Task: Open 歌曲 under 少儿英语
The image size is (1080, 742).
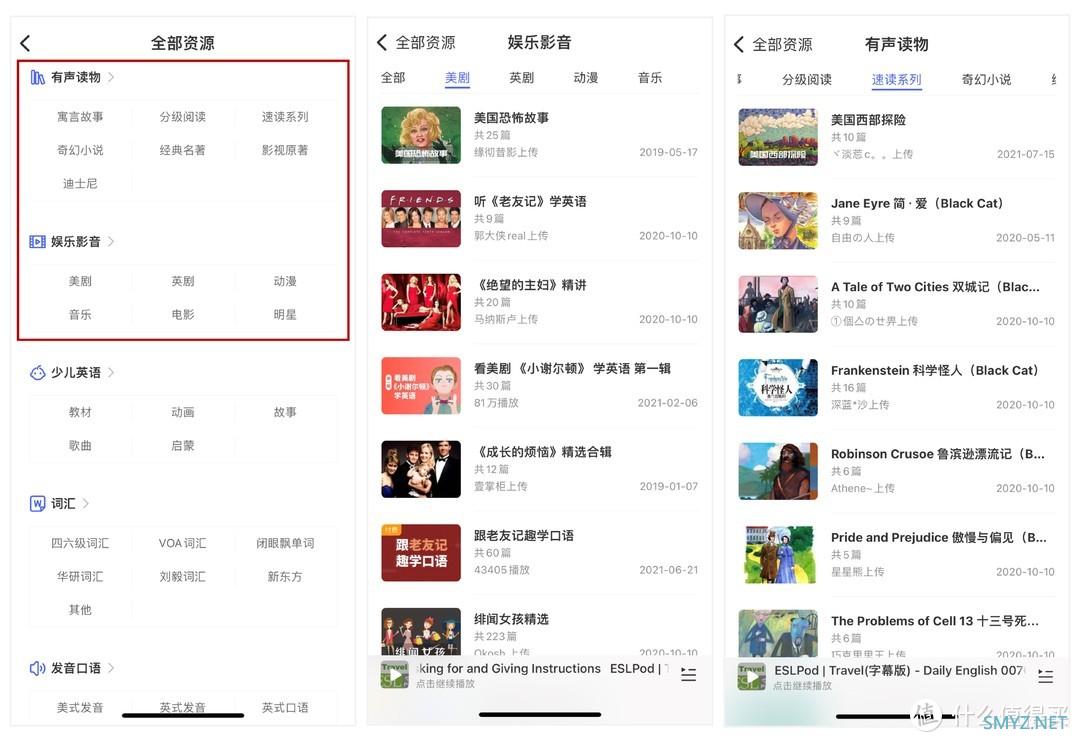Action: pos(80,446)
